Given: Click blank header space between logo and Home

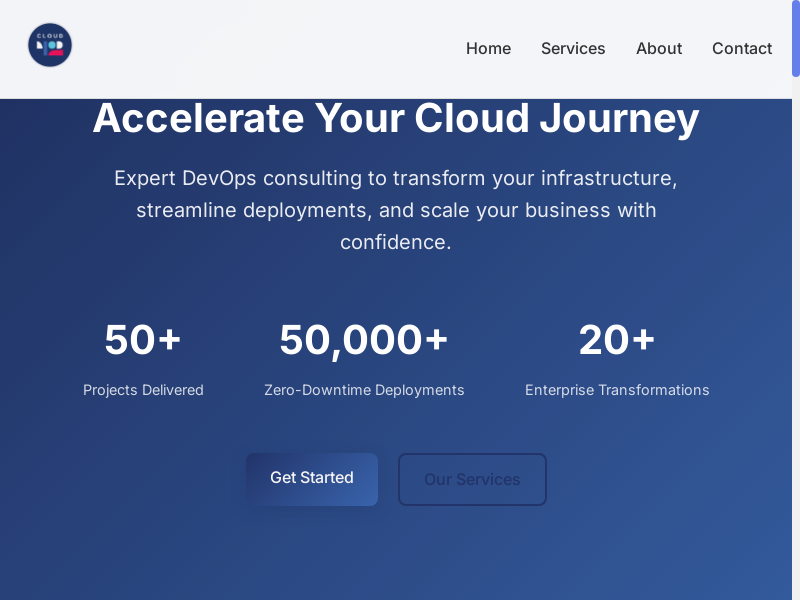Looking at the screenshot, I should coord(260,48).
